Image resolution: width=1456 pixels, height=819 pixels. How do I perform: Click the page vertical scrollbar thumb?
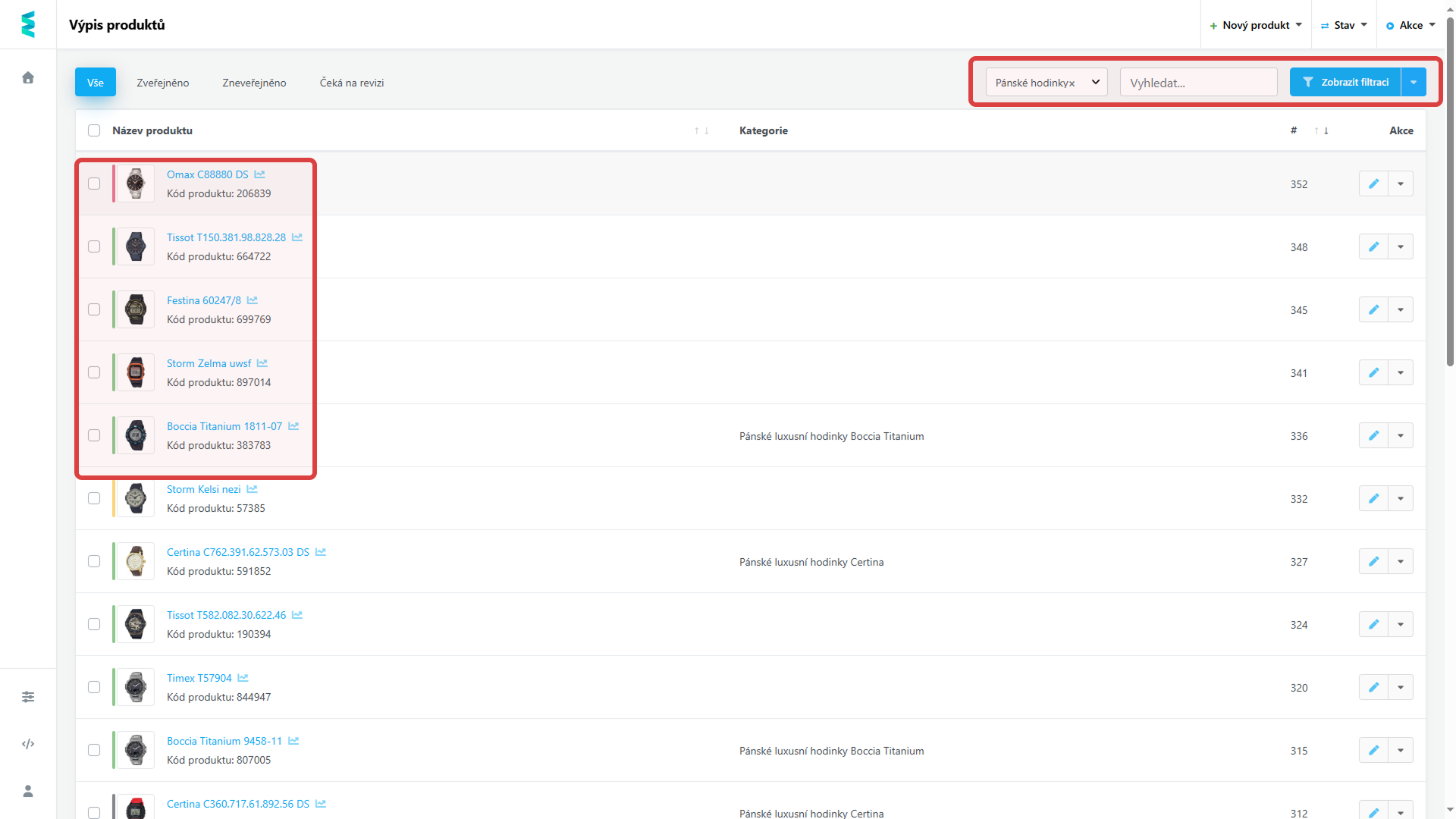[x=1450, y=190]
